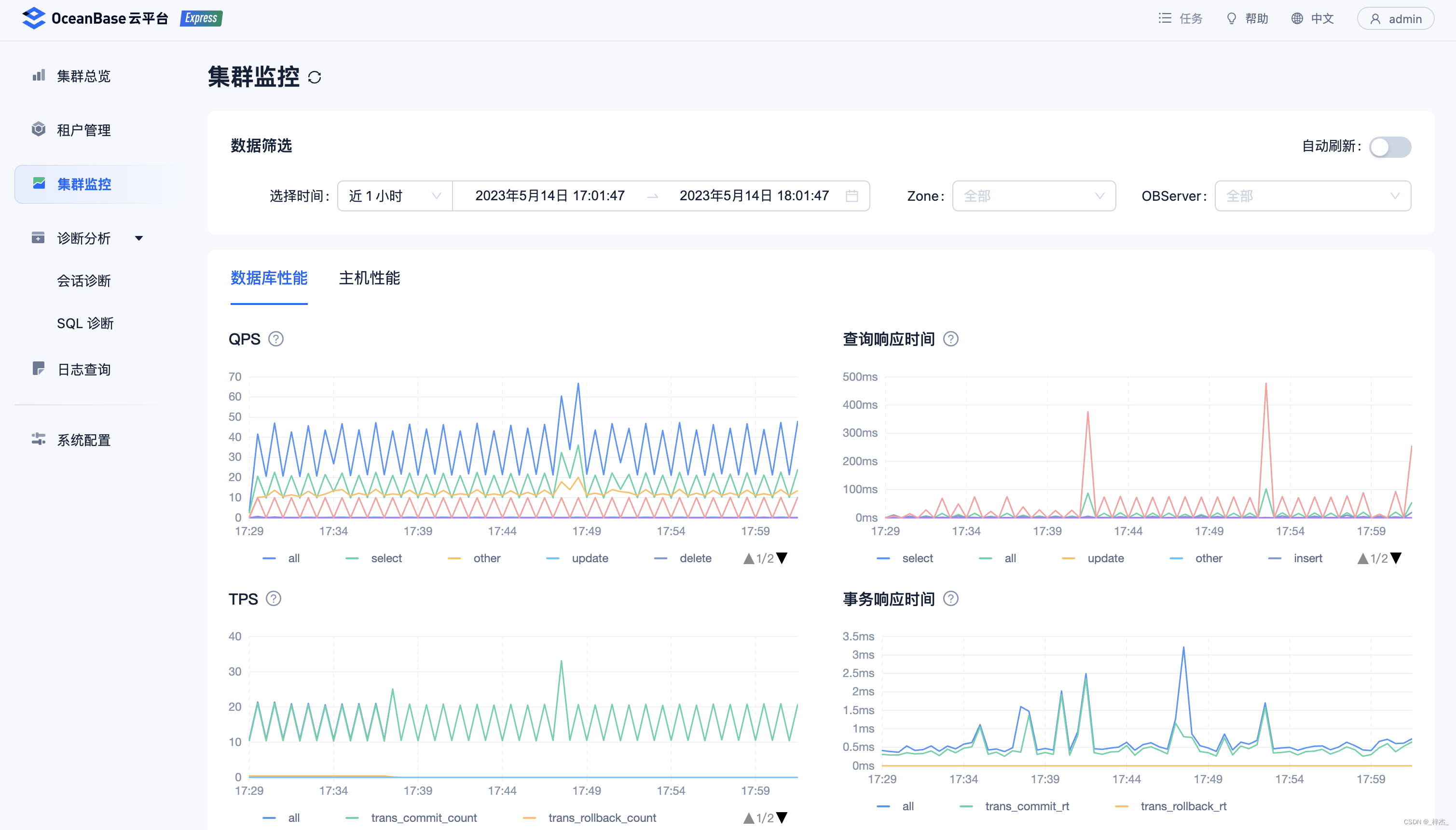
Task: Click the help lightbulb icon in header
Action: tap(1232, 18)
